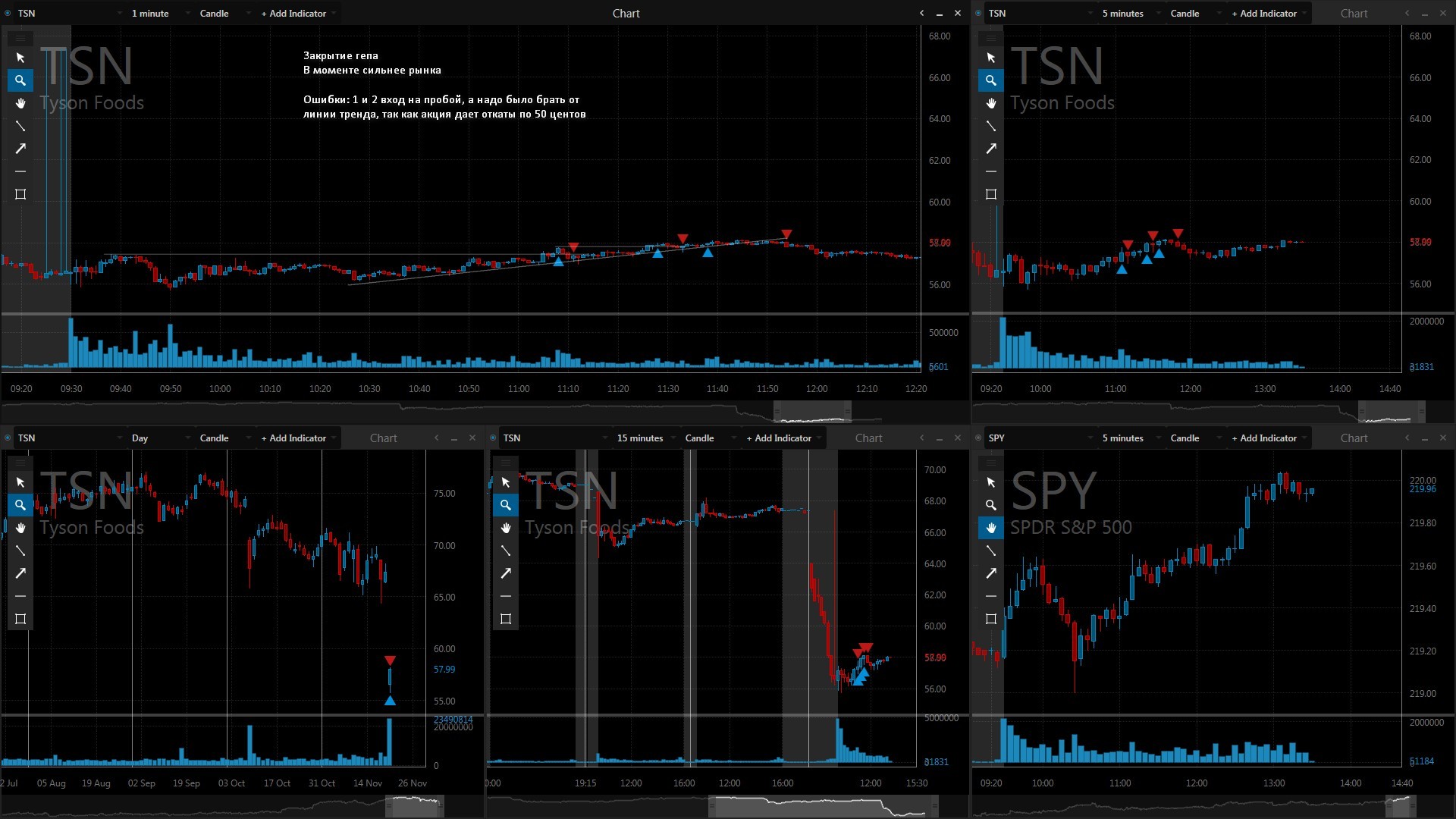Pick the rectangle tool in TSN Day chart

pos(20,619)
